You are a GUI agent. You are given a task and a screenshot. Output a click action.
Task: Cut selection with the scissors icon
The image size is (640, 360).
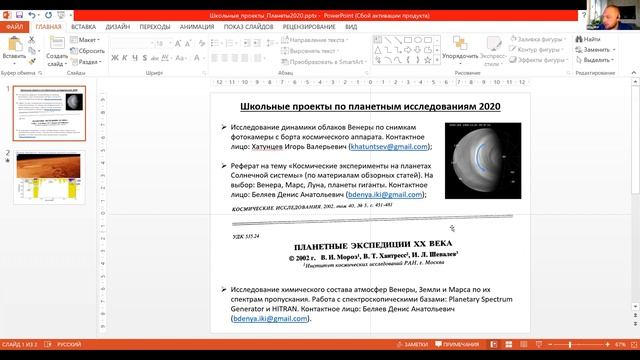pos(31,40)
